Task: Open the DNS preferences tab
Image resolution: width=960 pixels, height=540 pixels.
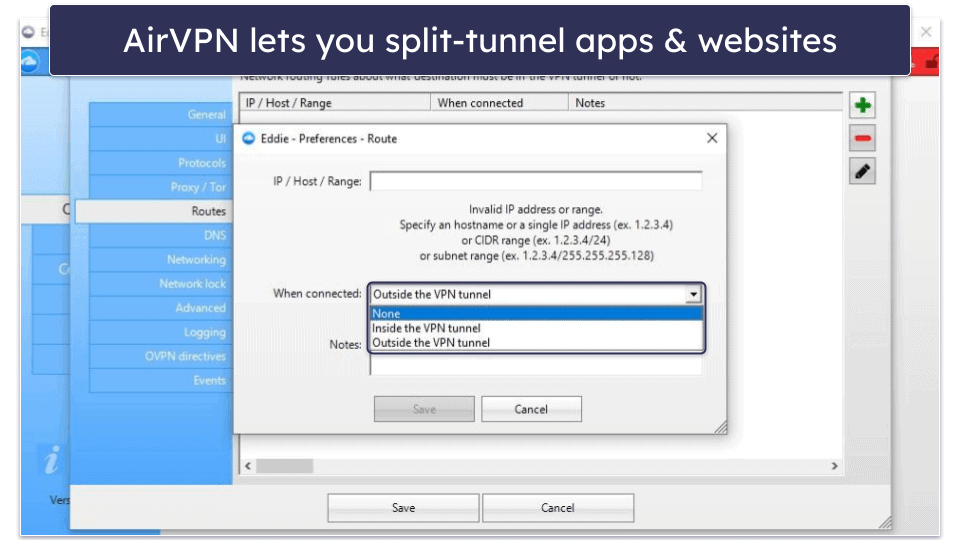Action: [x=161, y=236]
